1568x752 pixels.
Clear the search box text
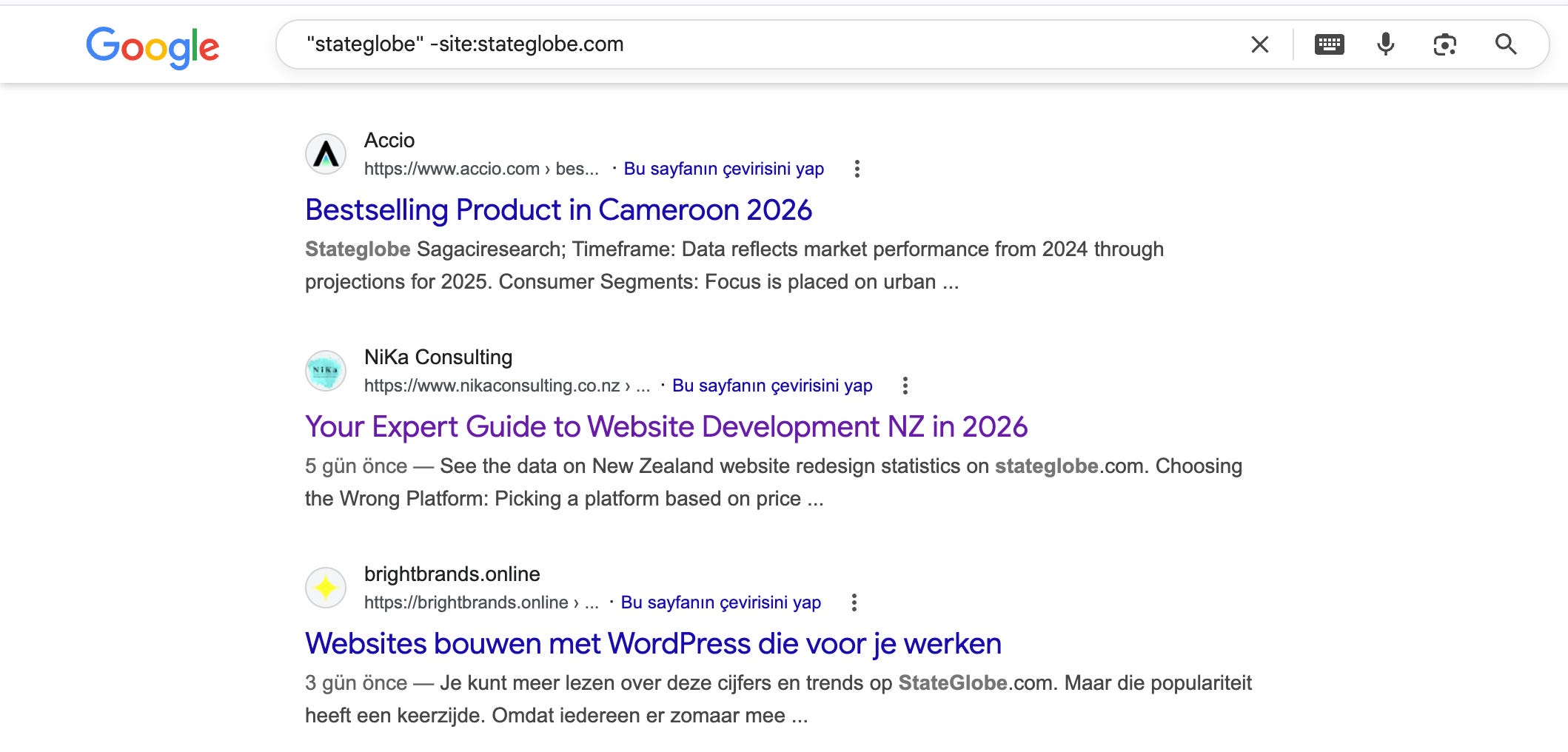pos(1259,44)
